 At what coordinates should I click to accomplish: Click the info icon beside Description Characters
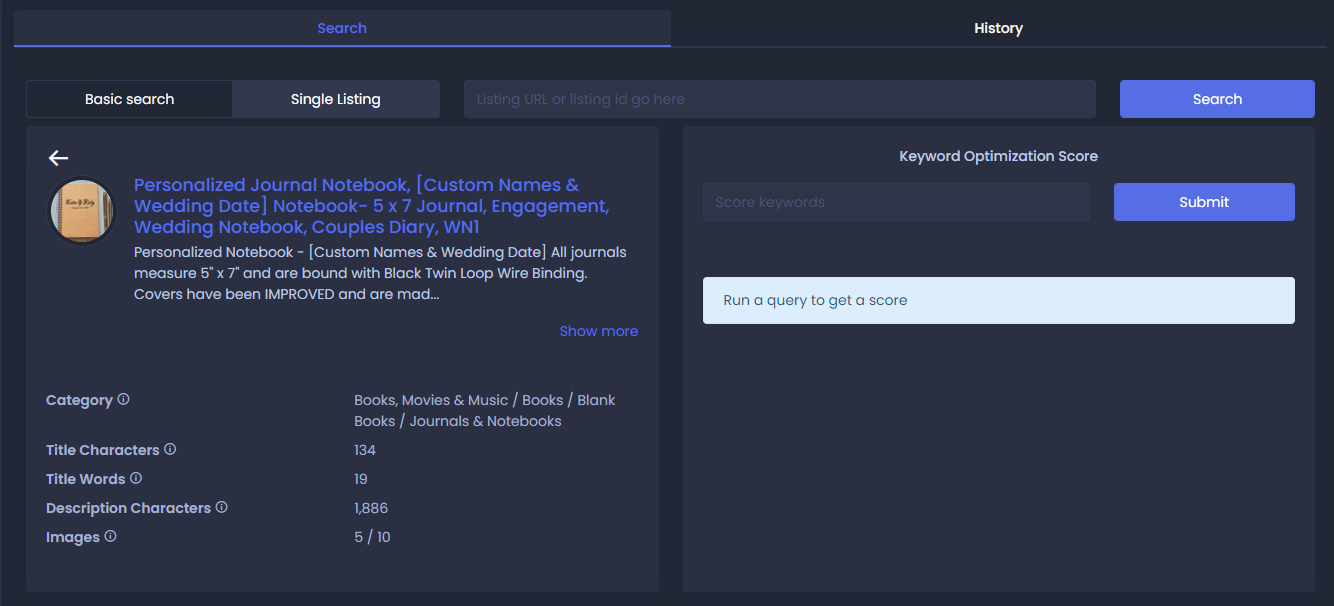point(222,507)
